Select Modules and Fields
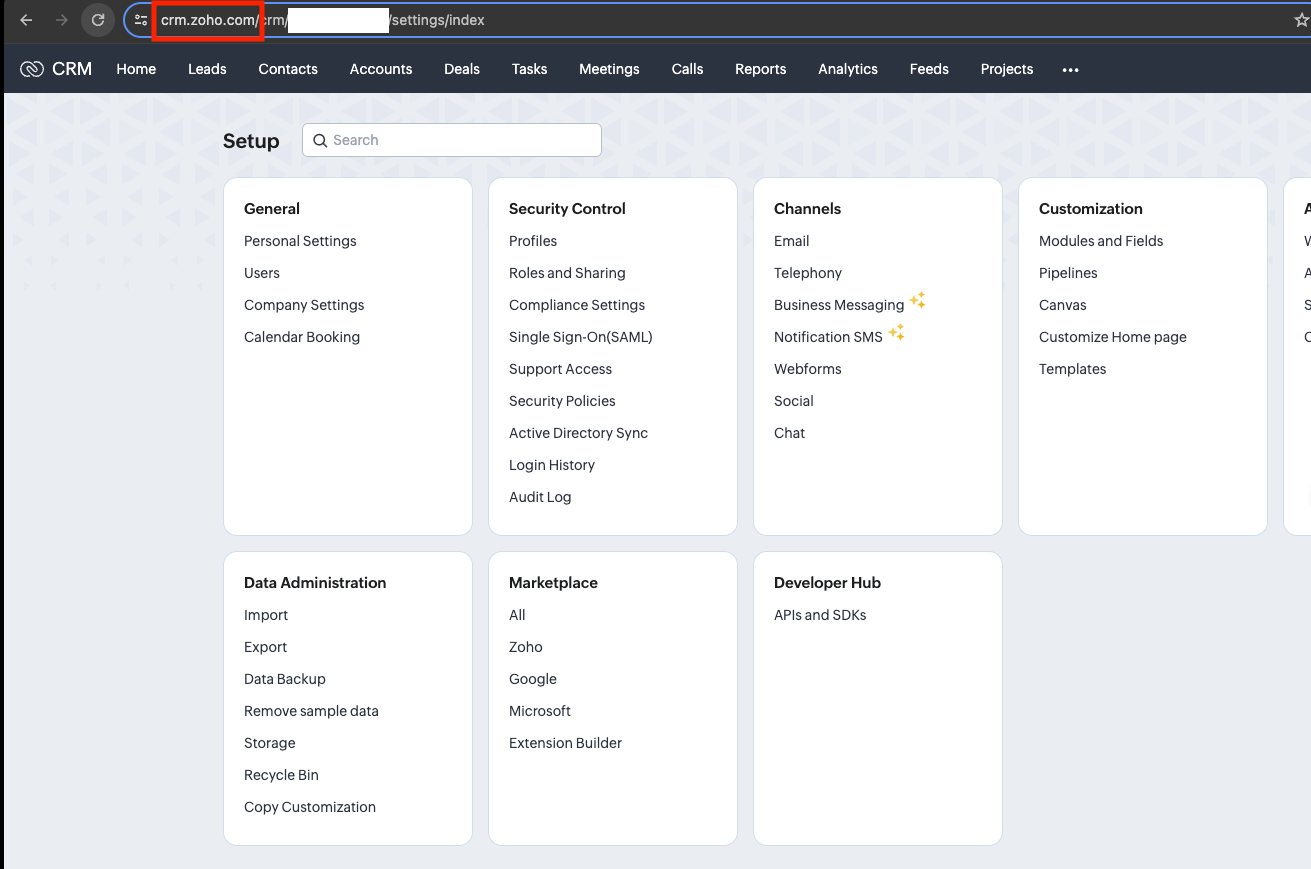 (x=1101, y=241)
